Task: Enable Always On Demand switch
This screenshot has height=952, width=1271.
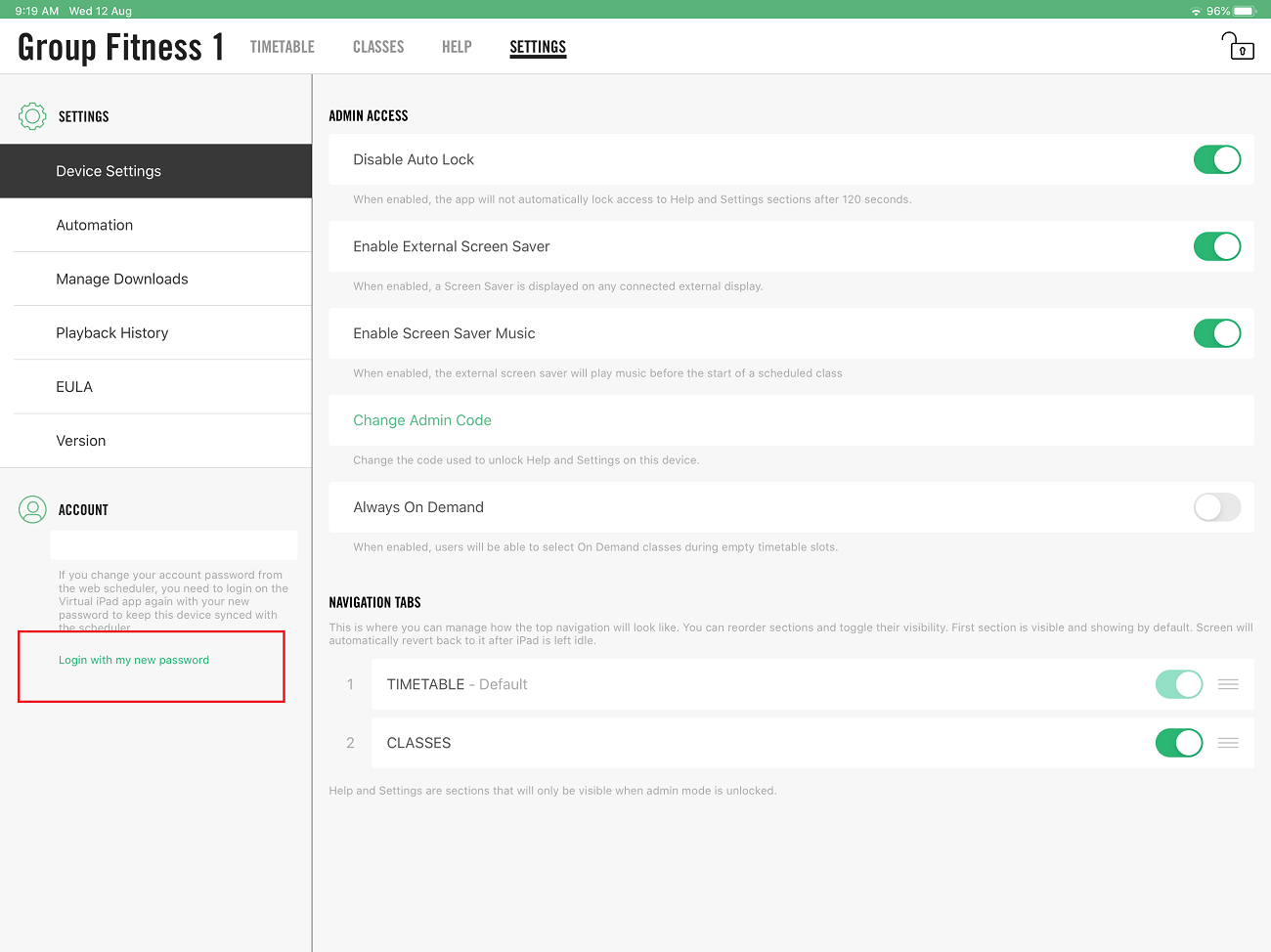Action: click(1217, 507)
